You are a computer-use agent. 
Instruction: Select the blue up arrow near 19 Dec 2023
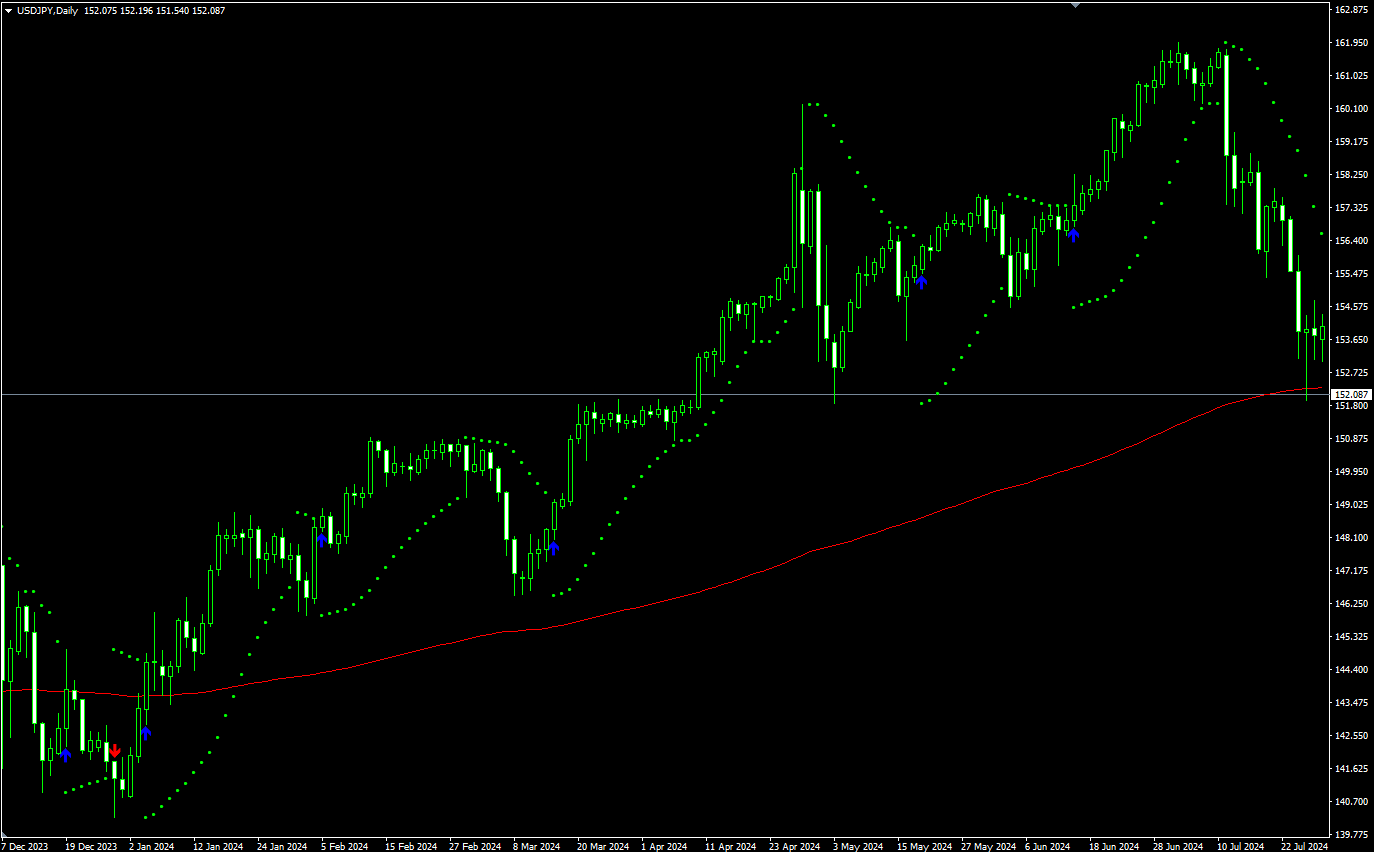[x=65, y=755]
